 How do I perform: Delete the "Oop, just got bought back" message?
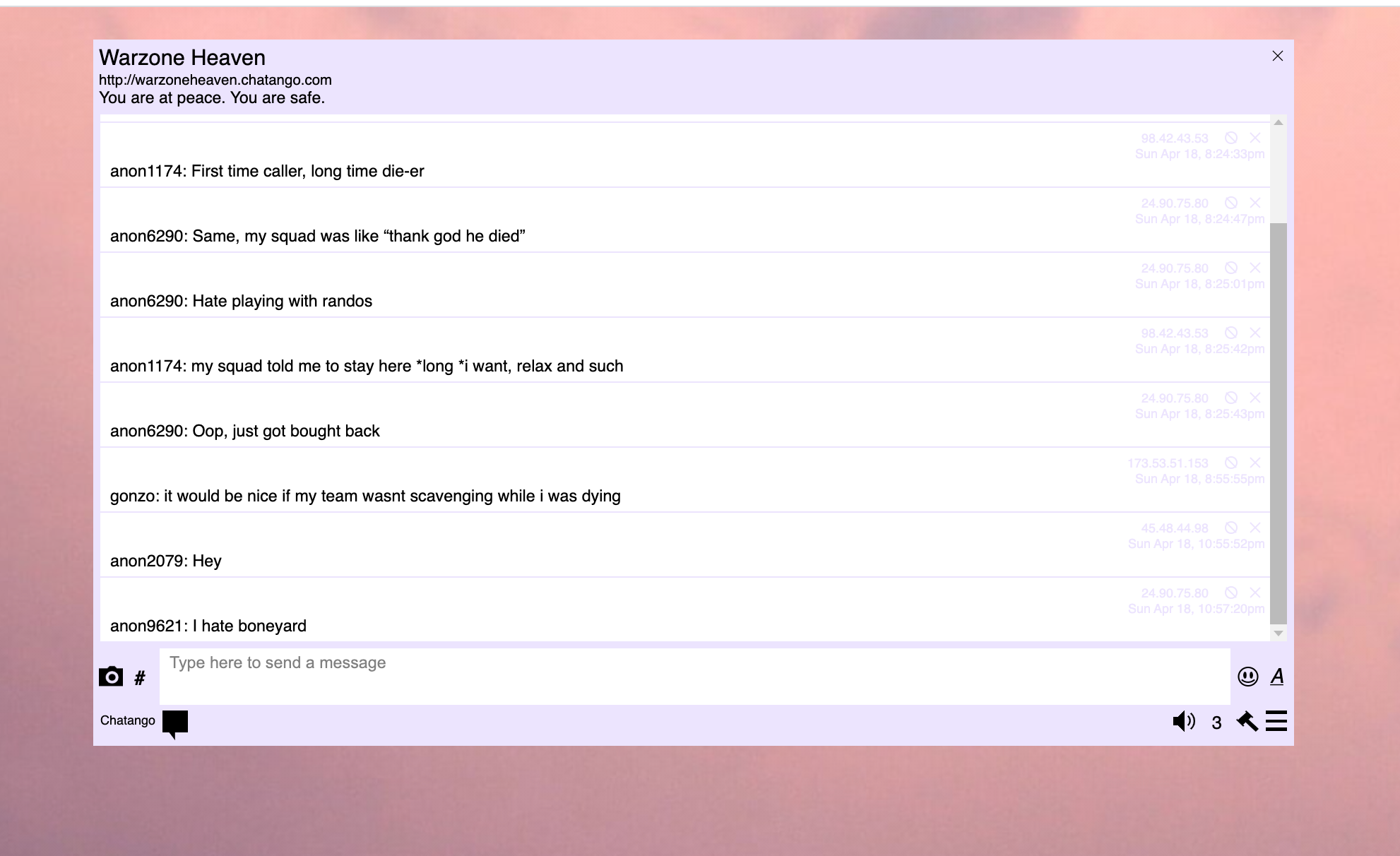pyautogui.click(x=1255, y=398)
